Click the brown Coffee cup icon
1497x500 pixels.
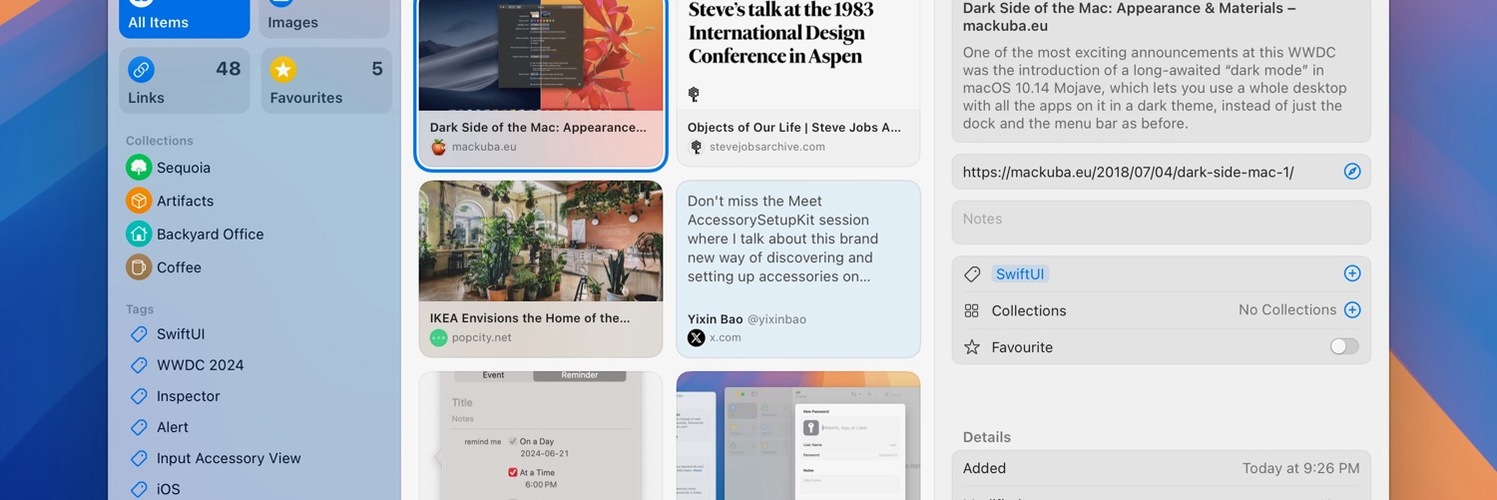pyautogui.click(x=139, y=267)
